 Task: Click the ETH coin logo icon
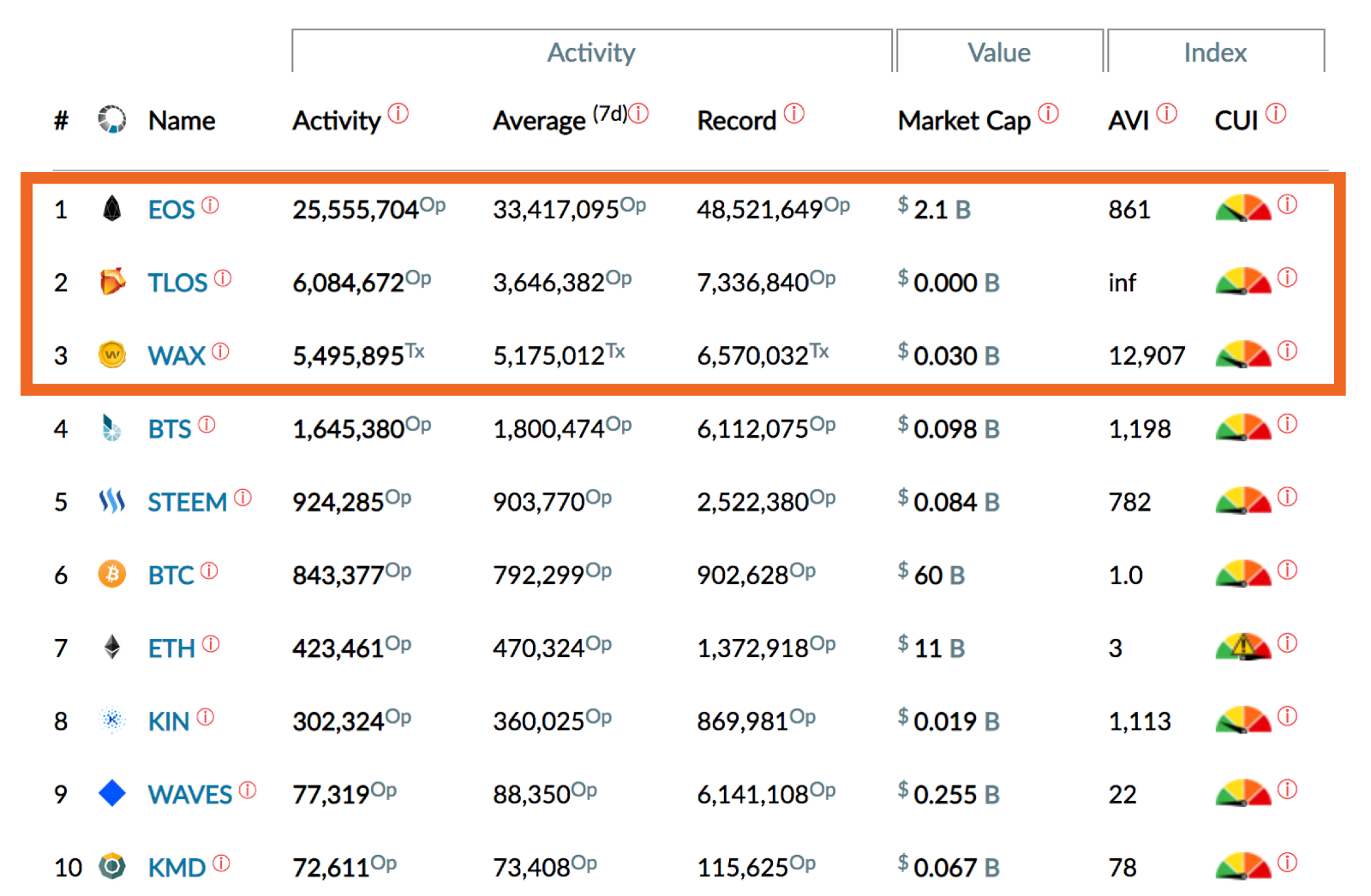(112, 647)
